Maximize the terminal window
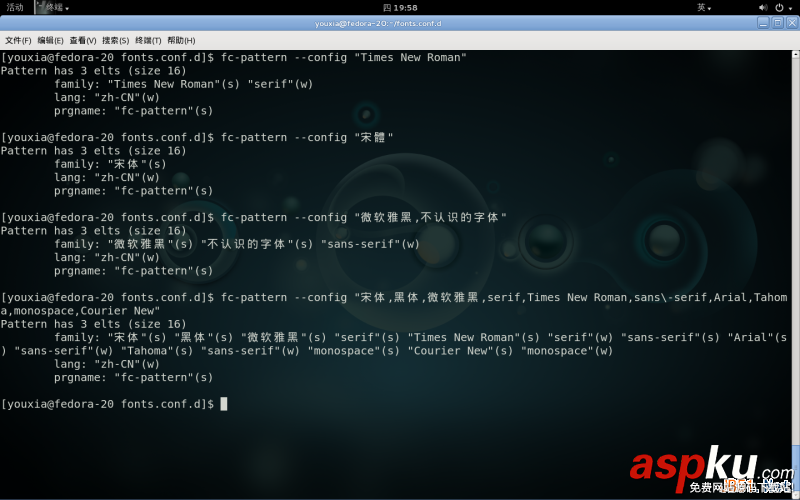800x500 pixels. click(x=778, y=23)
